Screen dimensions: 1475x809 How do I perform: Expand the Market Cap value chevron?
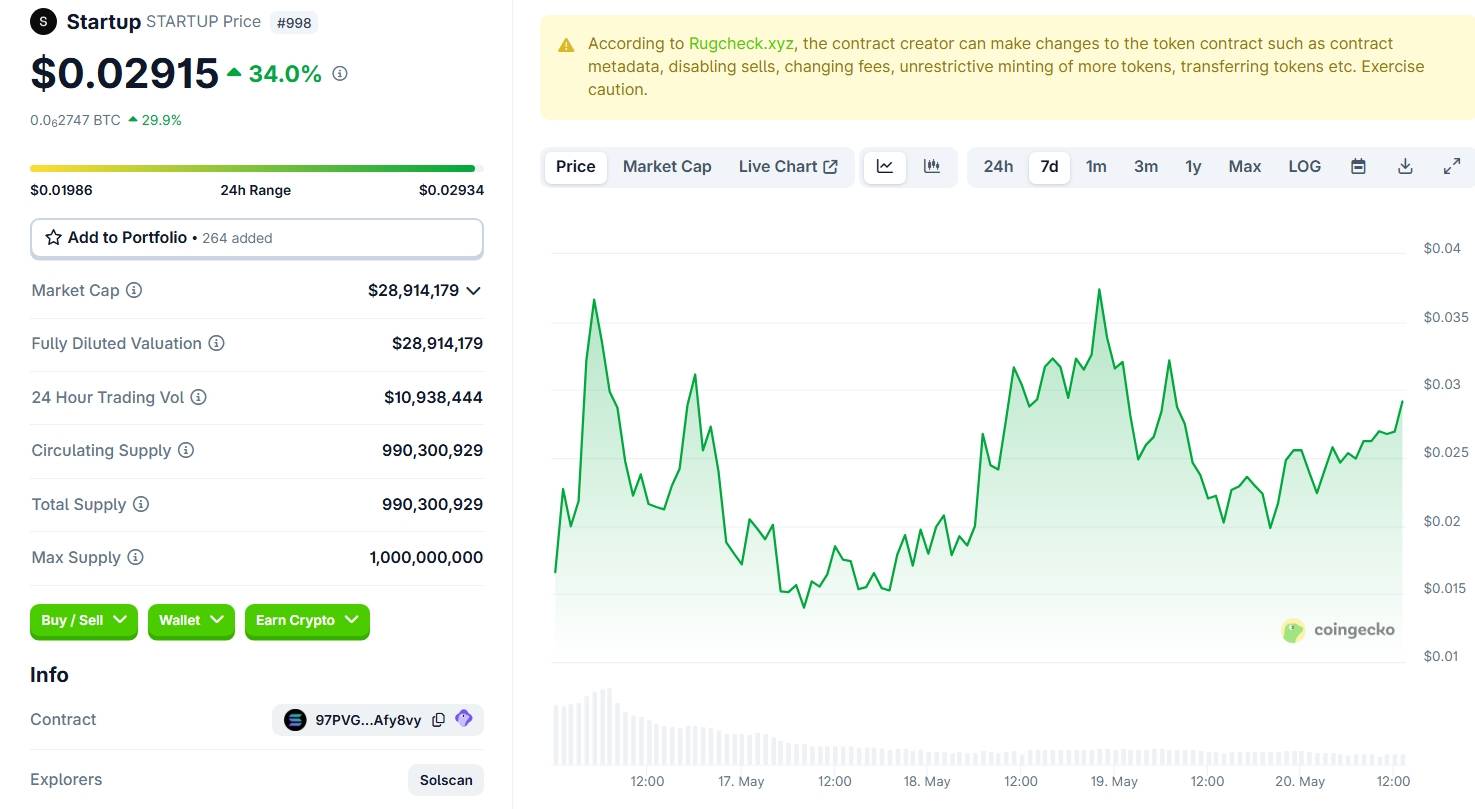click(x=474, y=291)
